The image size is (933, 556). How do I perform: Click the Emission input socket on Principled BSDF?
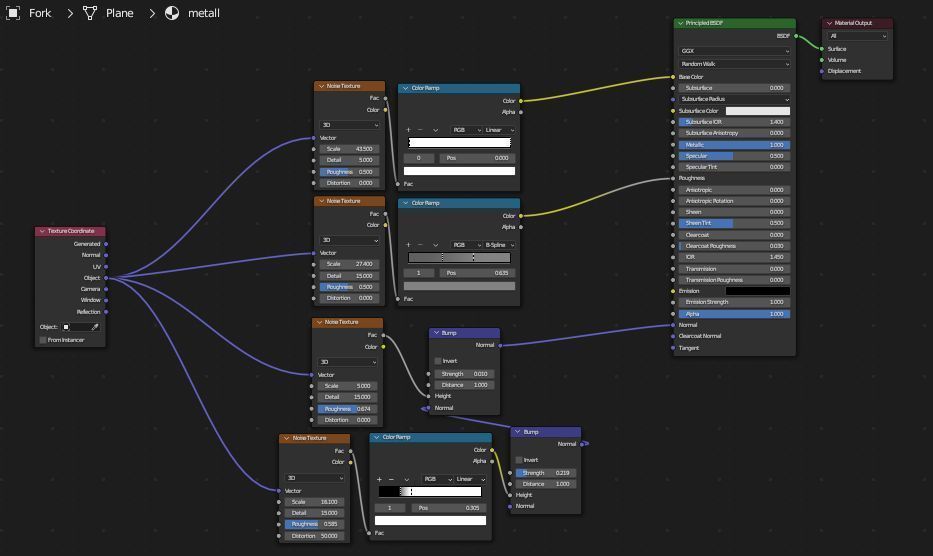[x=673, y=291]
